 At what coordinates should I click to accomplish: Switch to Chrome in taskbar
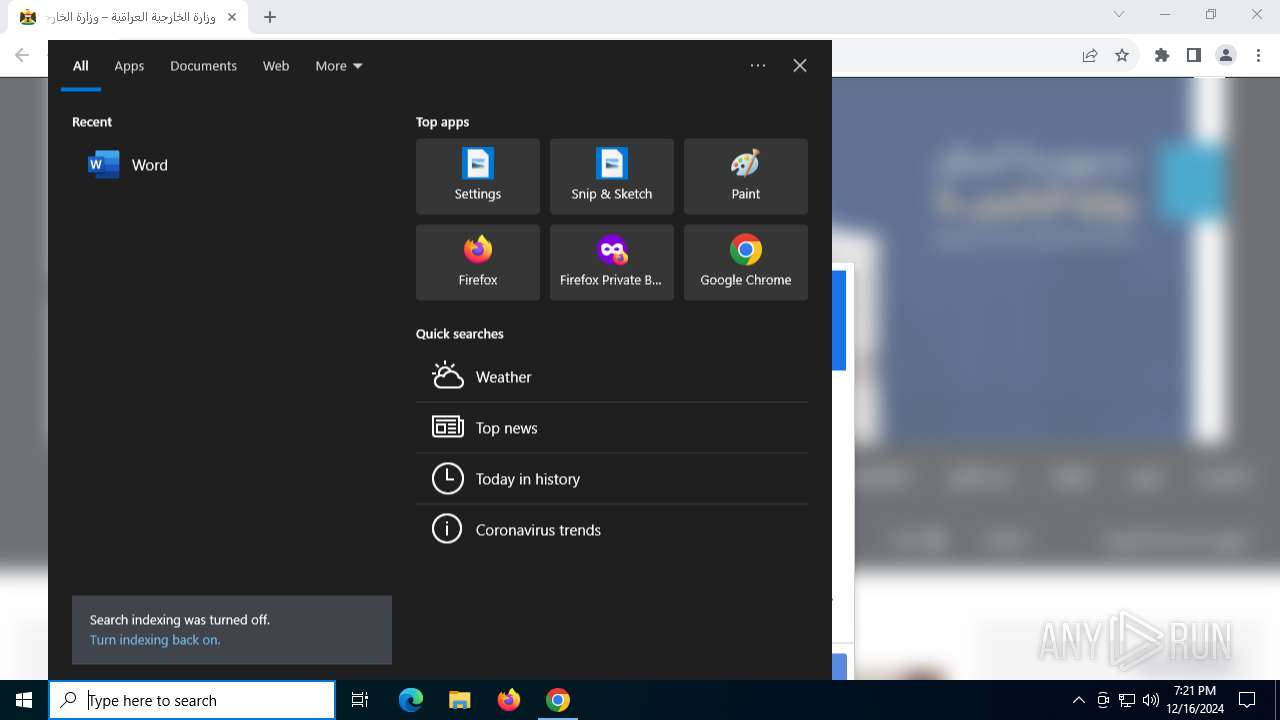pos(558,700)
